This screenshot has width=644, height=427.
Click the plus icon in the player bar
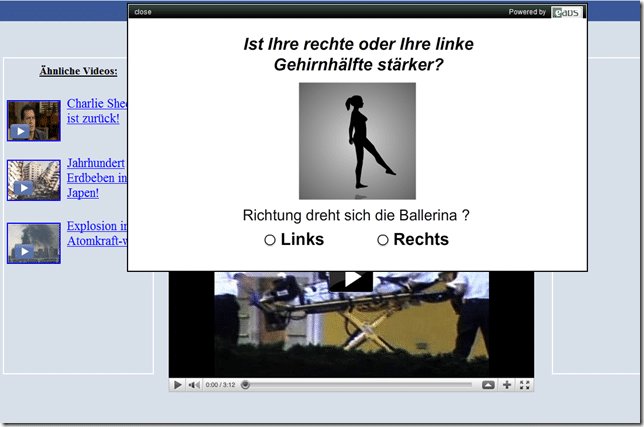coord(507,385)
